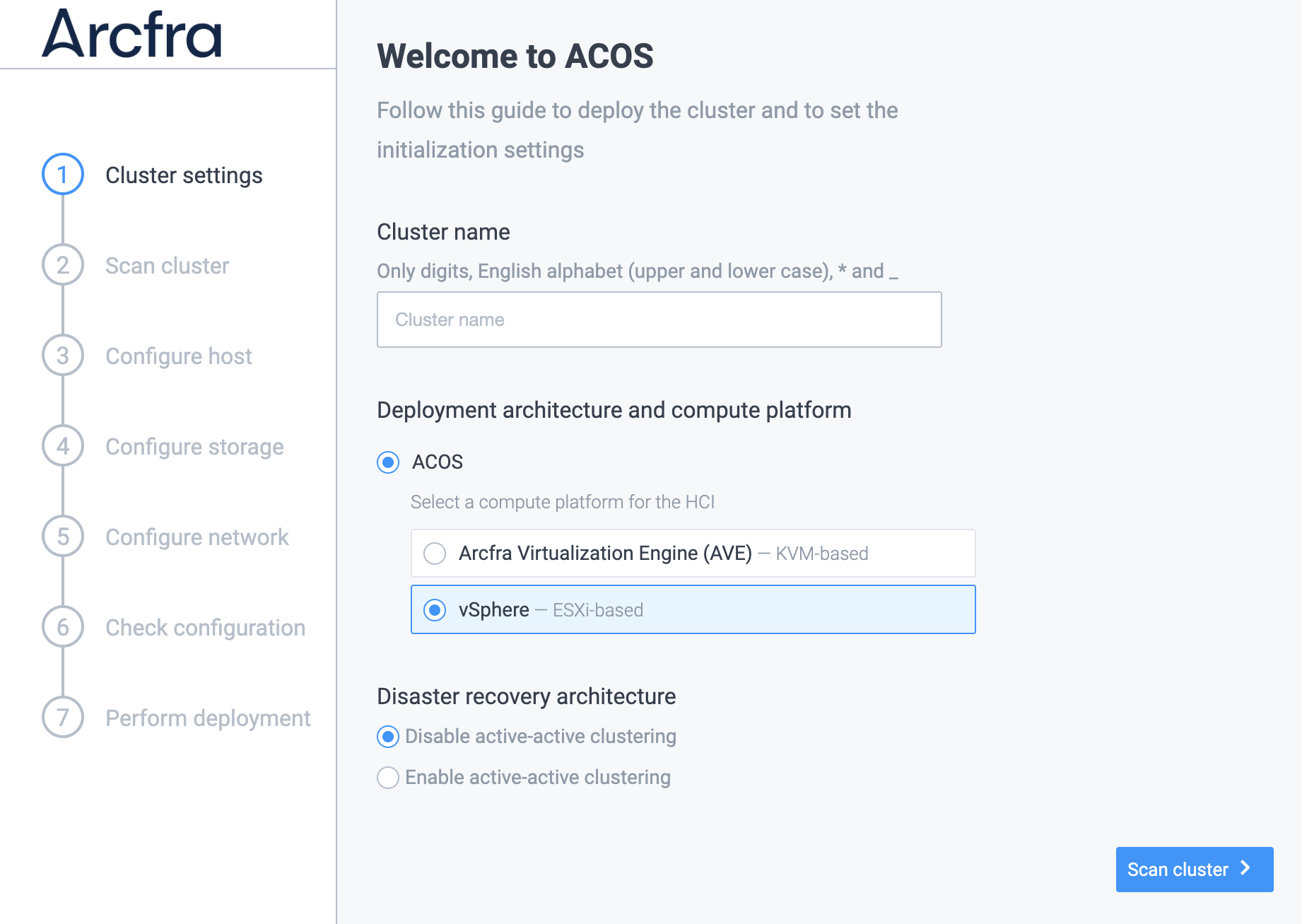Image resolution: width=1302 pixels, height=924 pixels.
Task: Open the Cluster settings step label
Action: coord(184,175)
